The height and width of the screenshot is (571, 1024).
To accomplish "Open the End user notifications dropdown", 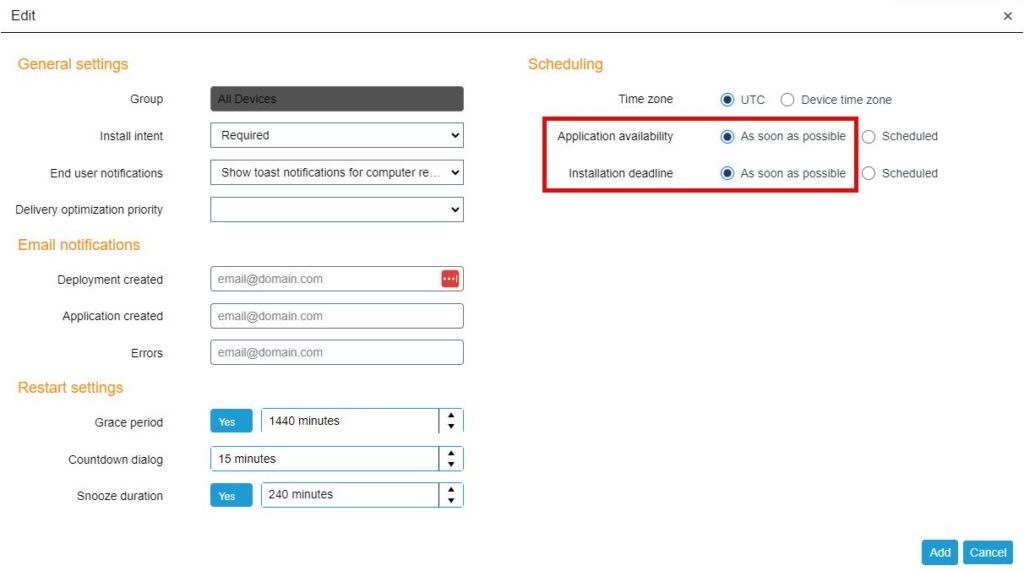I will [x=337, y=172].
